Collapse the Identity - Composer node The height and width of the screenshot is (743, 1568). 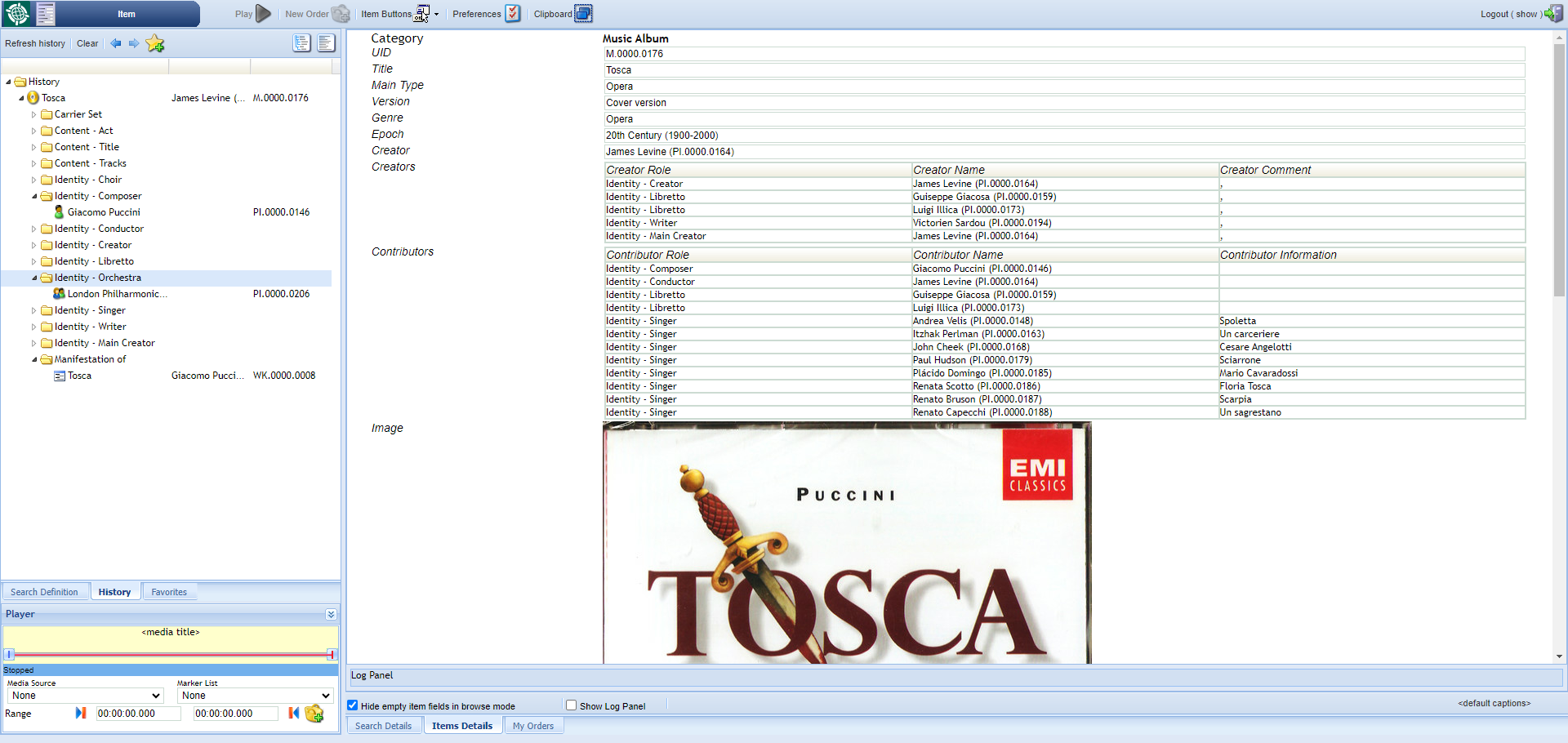pos(34,196)
